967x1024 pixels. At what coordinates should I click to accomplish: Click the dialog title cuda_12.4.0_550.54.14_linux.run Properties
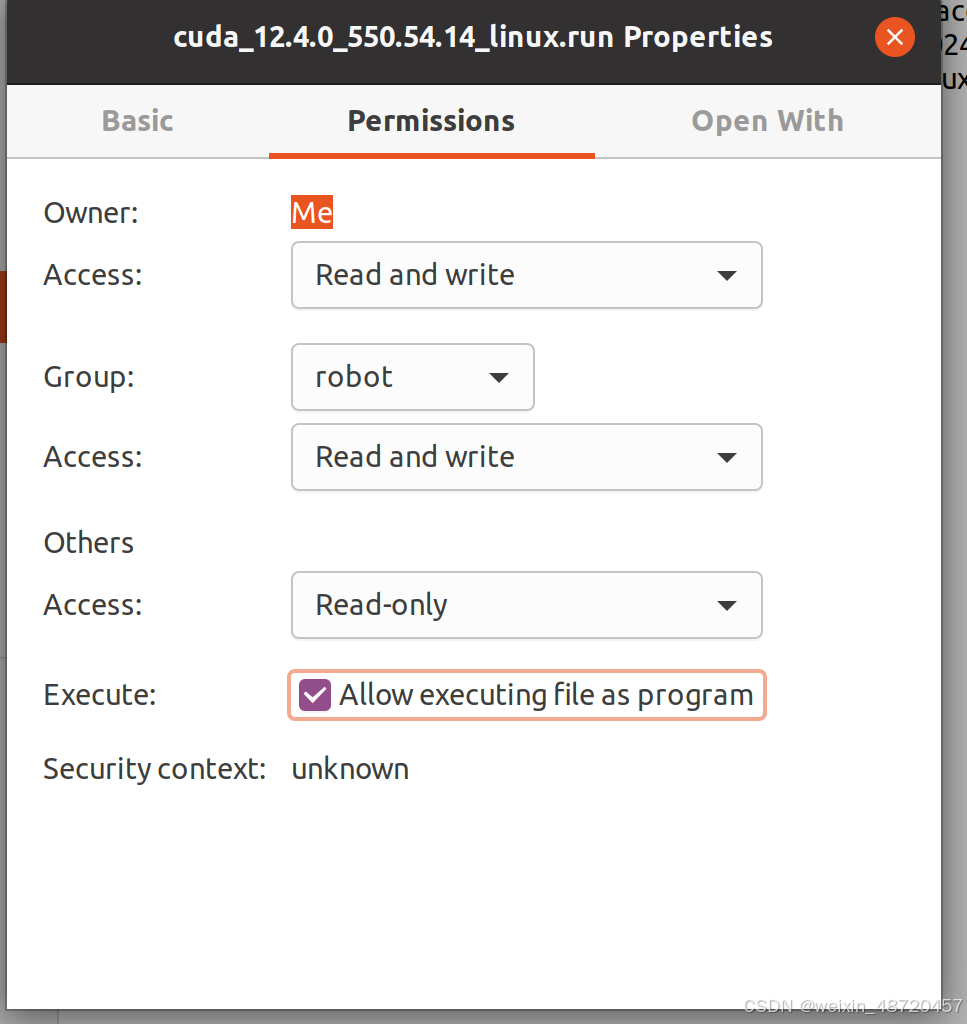click(x=473, y=37)
